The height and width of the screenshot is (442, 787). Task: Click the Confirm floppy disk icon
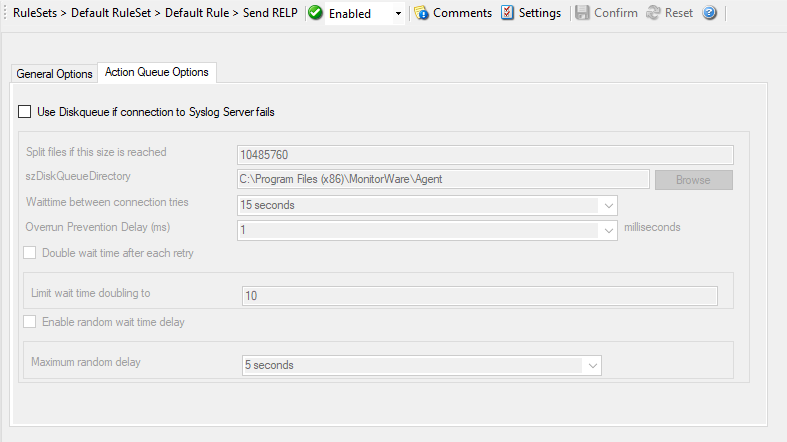click(x=582, y=13)
